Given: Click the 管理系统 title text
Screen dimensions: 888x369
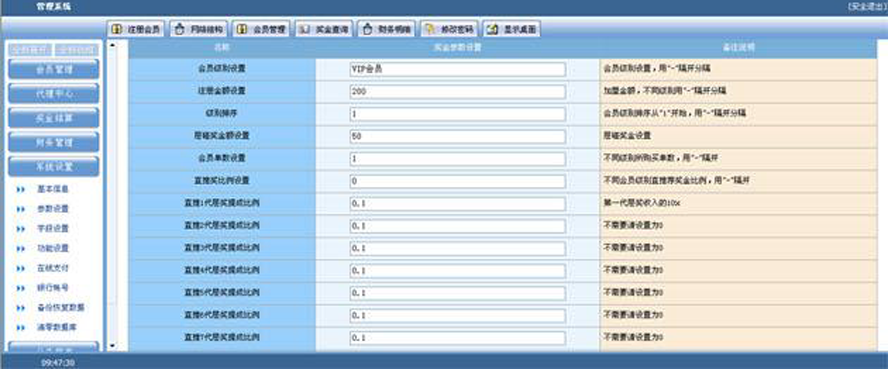Looking at the screenshot, I should [54, 7].
